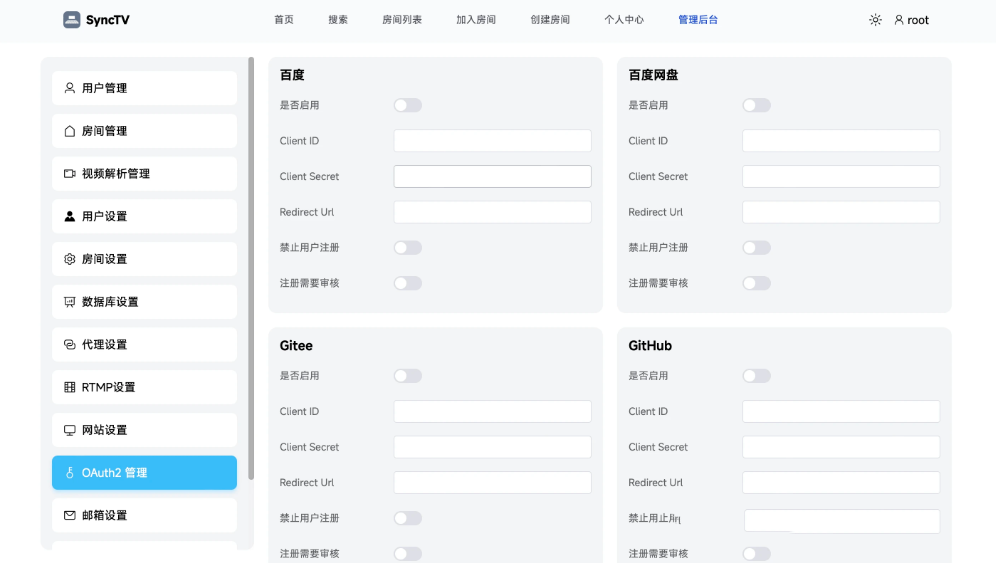Toggle 禁止用户注册 in the 百度 card

click(408, 247)
